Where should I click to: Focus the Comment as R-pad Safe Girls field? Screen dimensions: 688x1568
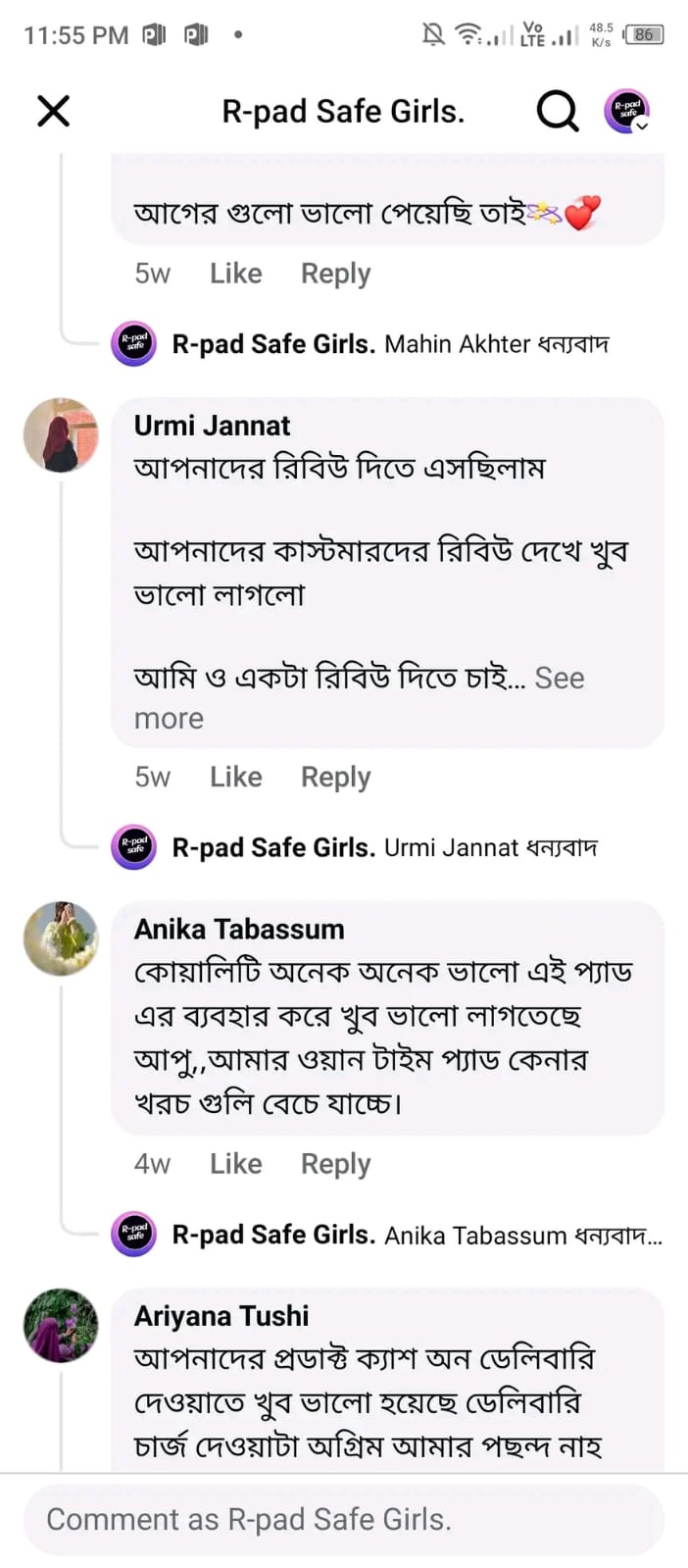[343, 1519]
